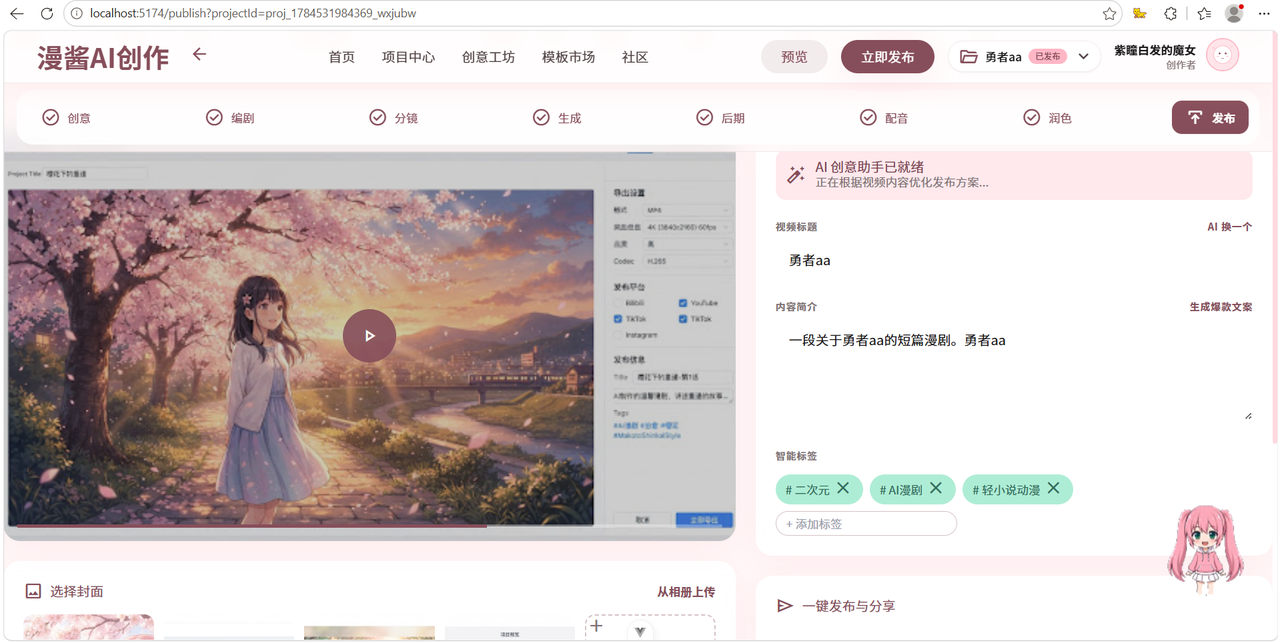Screen dimensions: 1280x643
Task: Open the pink face user avatar
Action: coord(1222,55)
